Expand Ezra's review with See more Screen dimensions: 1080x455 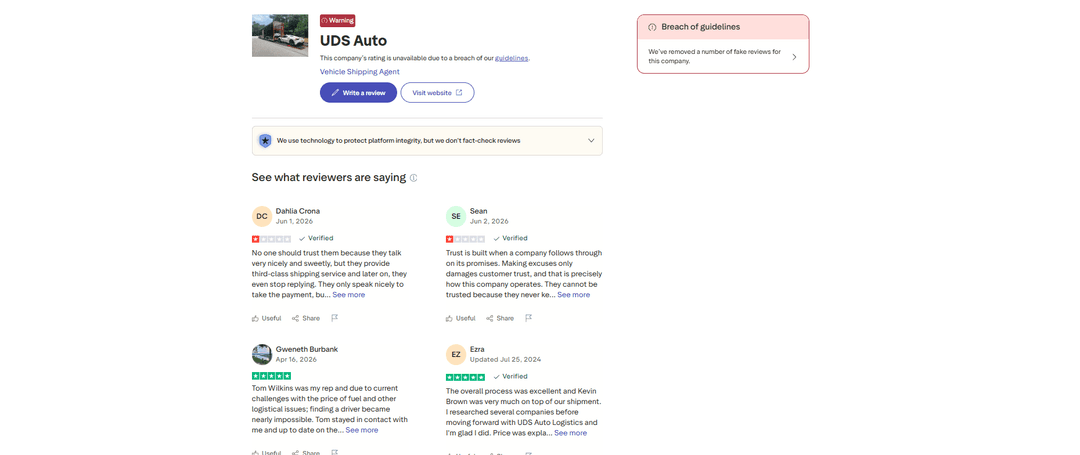[571, 433]
